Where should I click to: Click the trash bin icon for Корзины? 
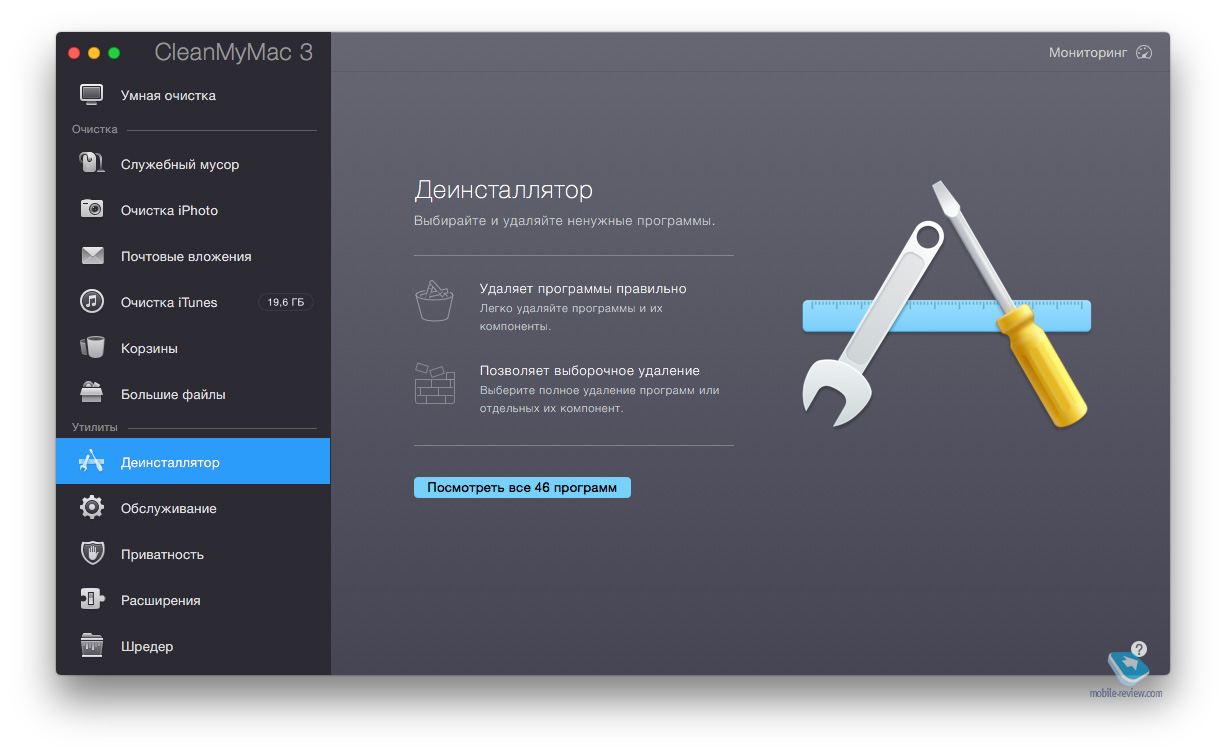coord(92,348)
